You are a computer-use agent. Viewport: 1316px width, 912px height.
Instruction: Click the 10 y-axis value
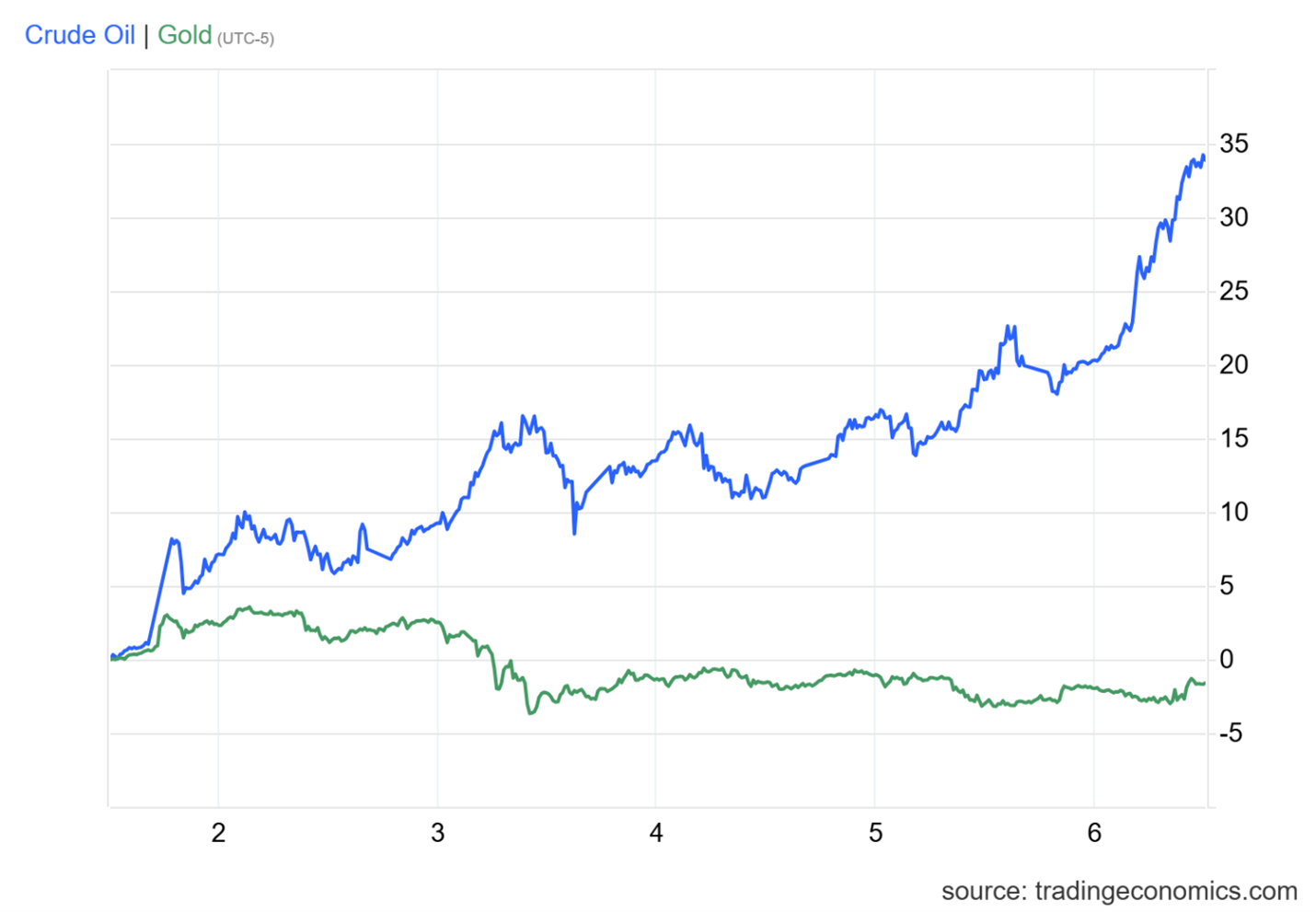[x=1233, y=512]
